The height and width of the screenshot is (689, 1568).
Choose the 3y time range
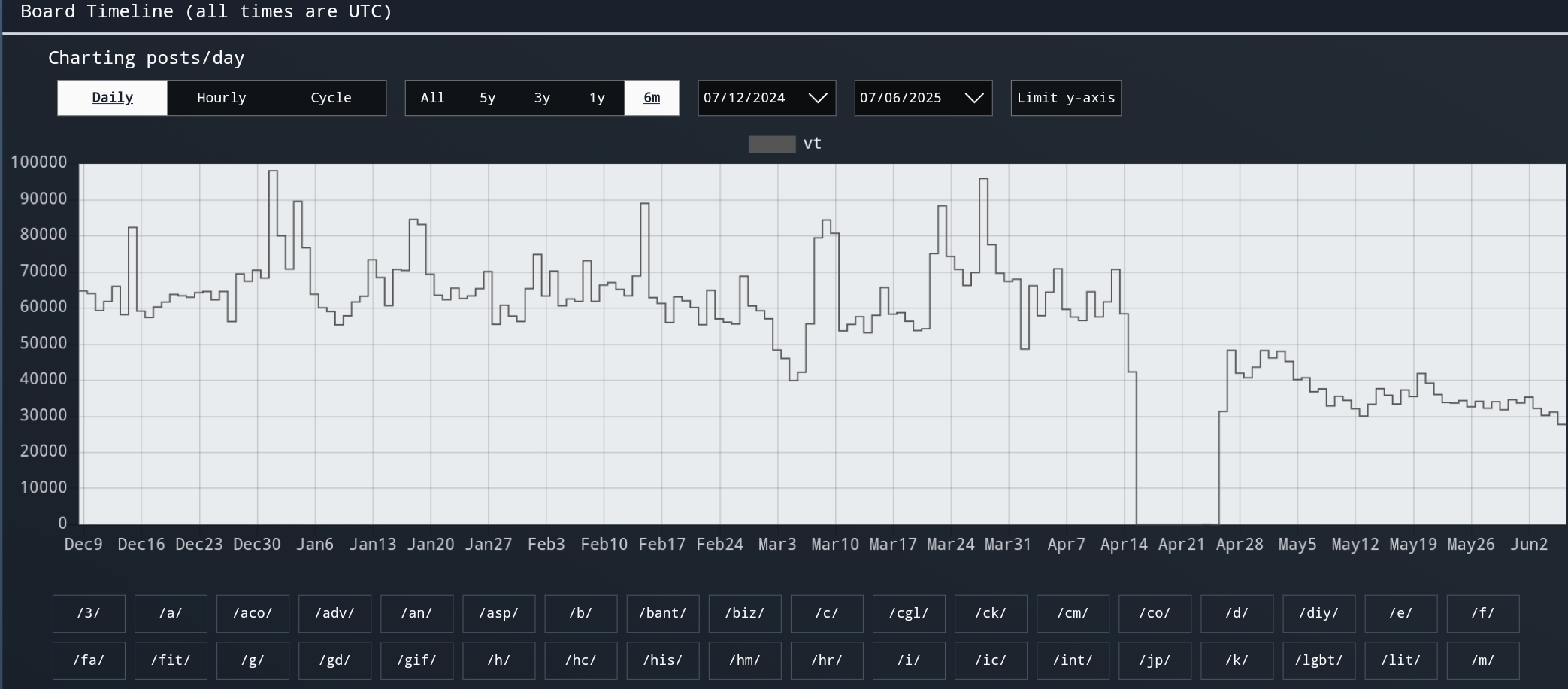542,98
